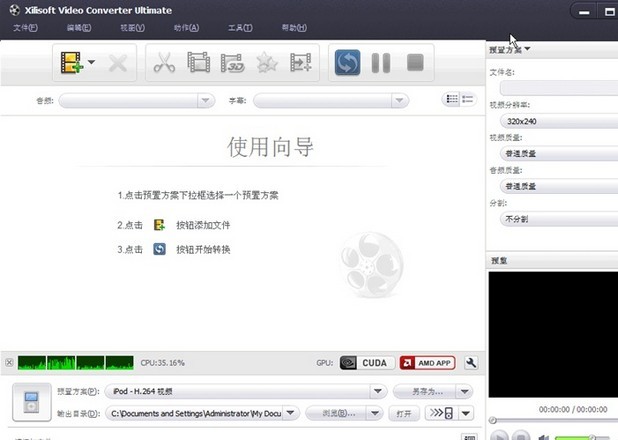618x440 pixels.
Task: Close the CPU usage graph
Action: [9, 363]
